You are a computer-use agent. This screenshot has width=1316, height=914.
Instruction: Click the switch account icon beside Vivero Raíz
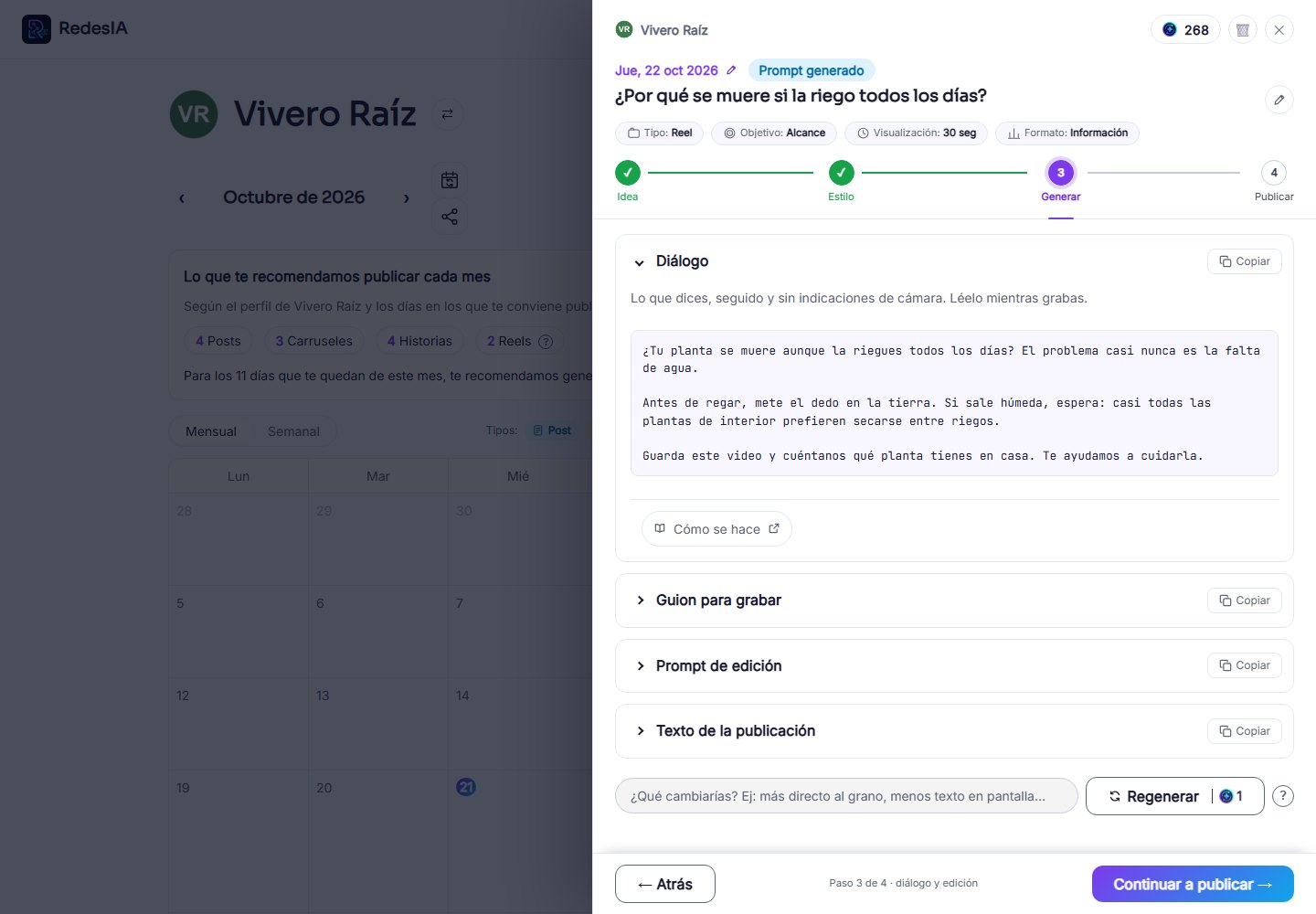point(447,114)
